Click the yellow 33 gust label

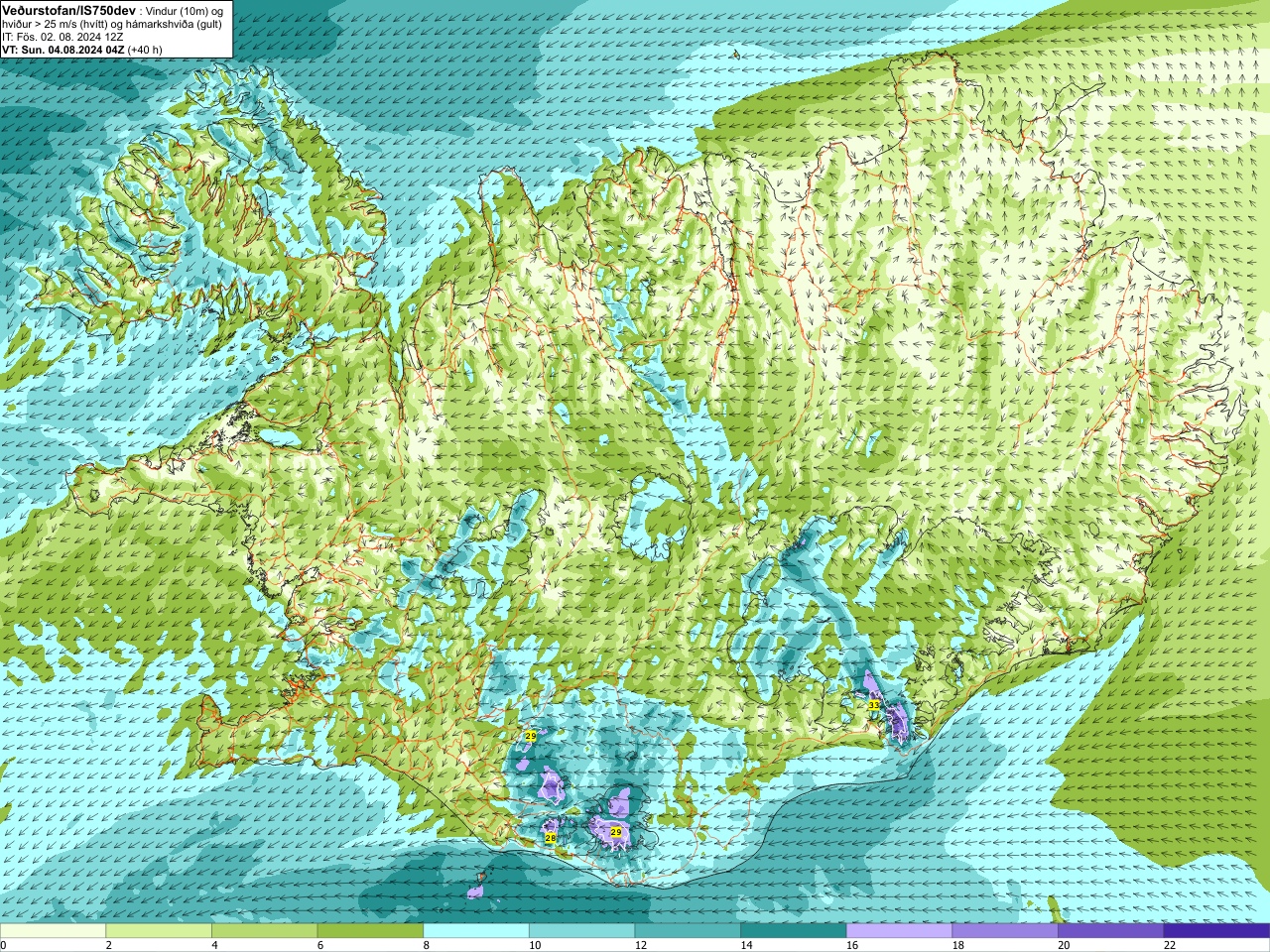point(873,705)
